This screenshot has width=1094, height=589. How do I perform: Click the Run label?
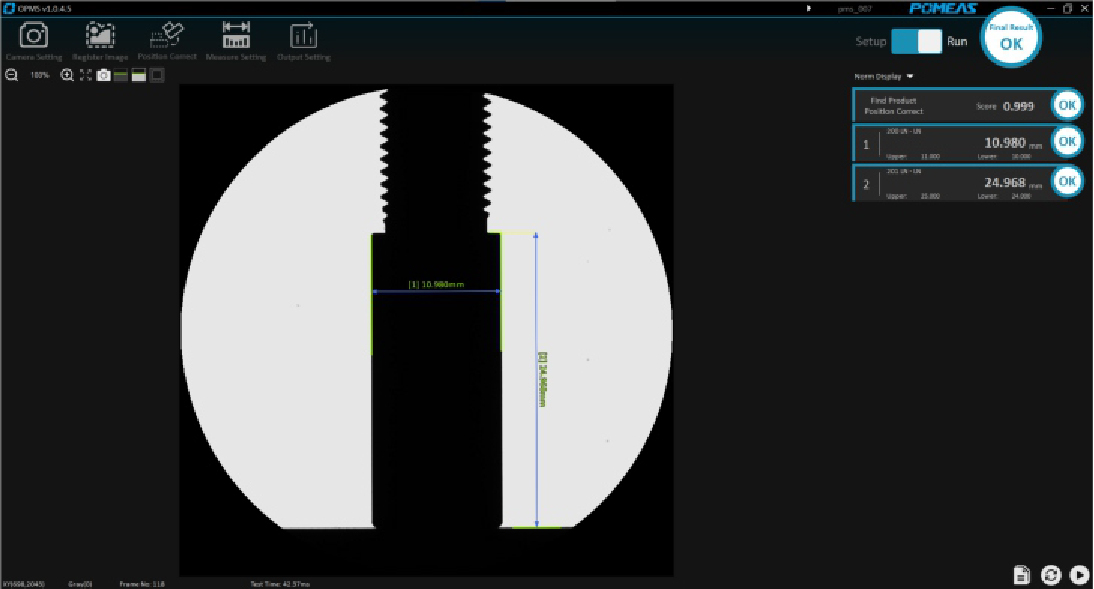[x=957, y=41]
